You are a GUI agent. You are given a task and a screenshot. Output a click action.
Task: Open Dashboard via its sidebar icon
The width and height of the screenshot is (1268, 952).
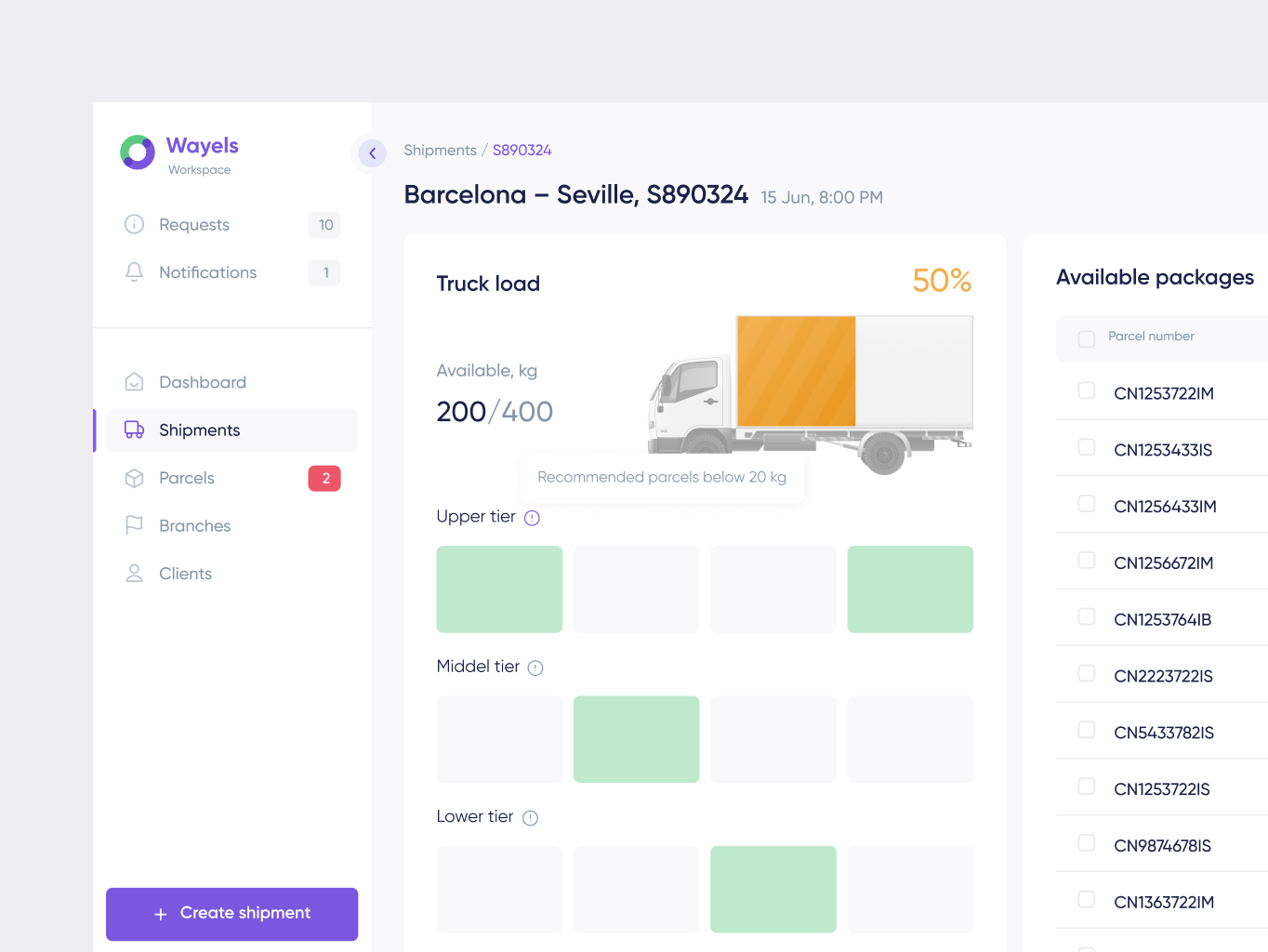click(133, 381)
